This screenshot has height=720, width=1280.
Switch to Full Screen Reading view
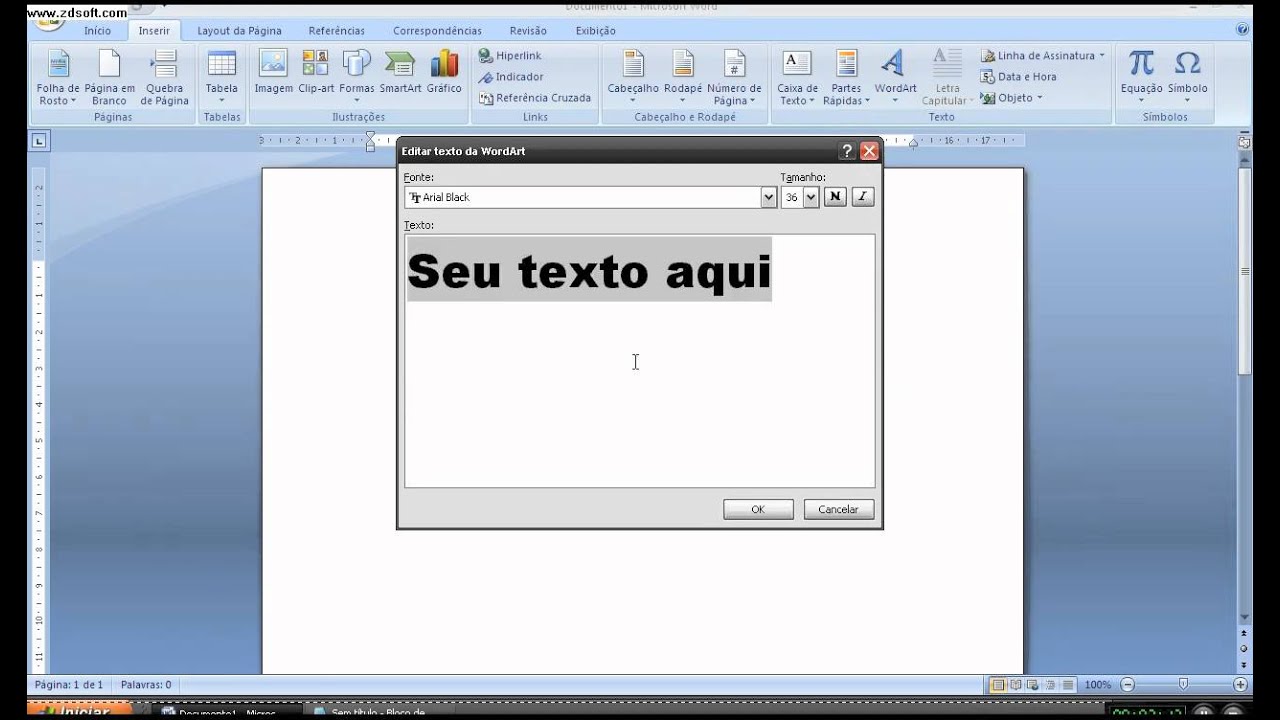point(1014,685)
